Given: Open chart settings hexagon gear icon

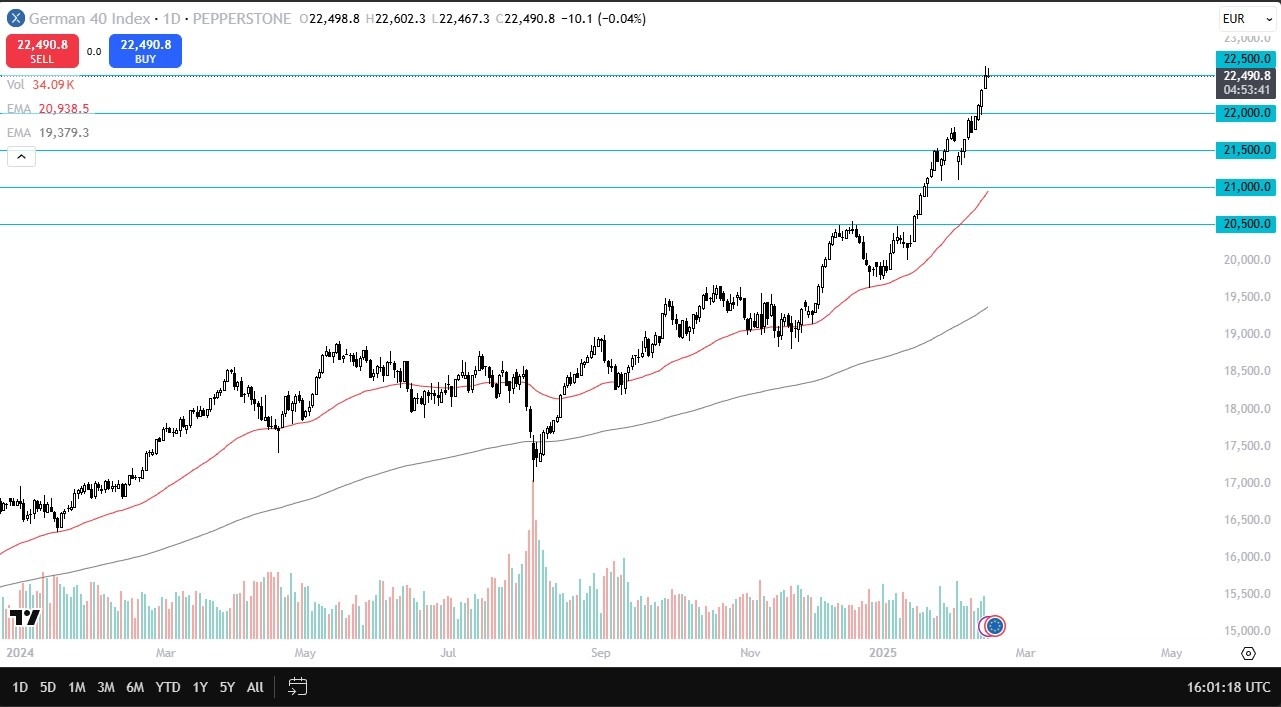Looking at the screenshot, I should (1248, 653).
